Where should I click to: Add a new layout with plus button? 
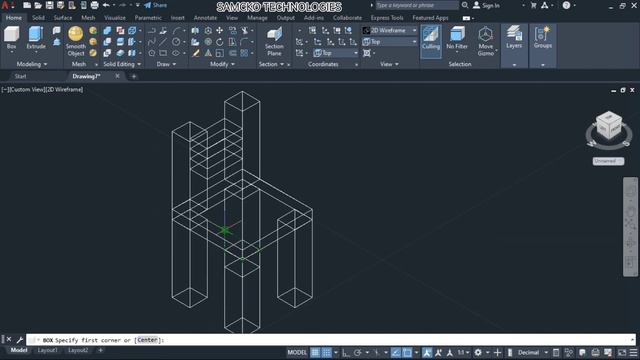(100, 350)
